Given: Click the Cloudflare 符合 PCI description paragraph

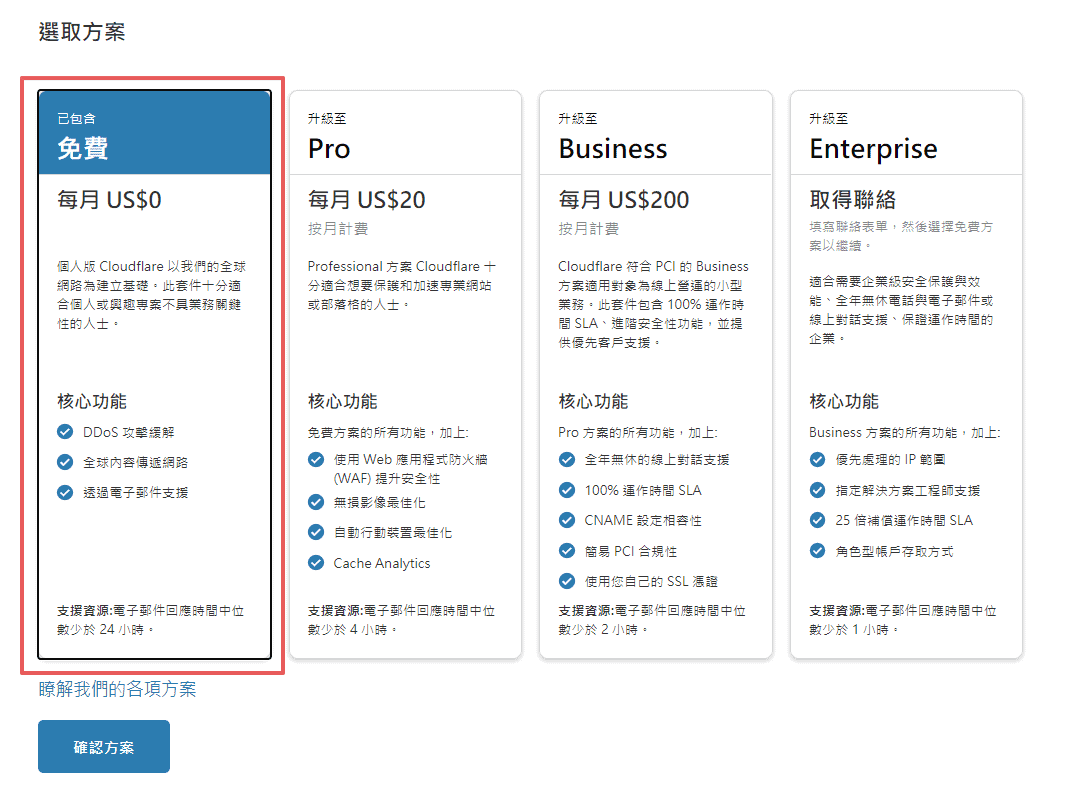Looking at the screenshot, I should pyautogui.click(x=653, y=304).
